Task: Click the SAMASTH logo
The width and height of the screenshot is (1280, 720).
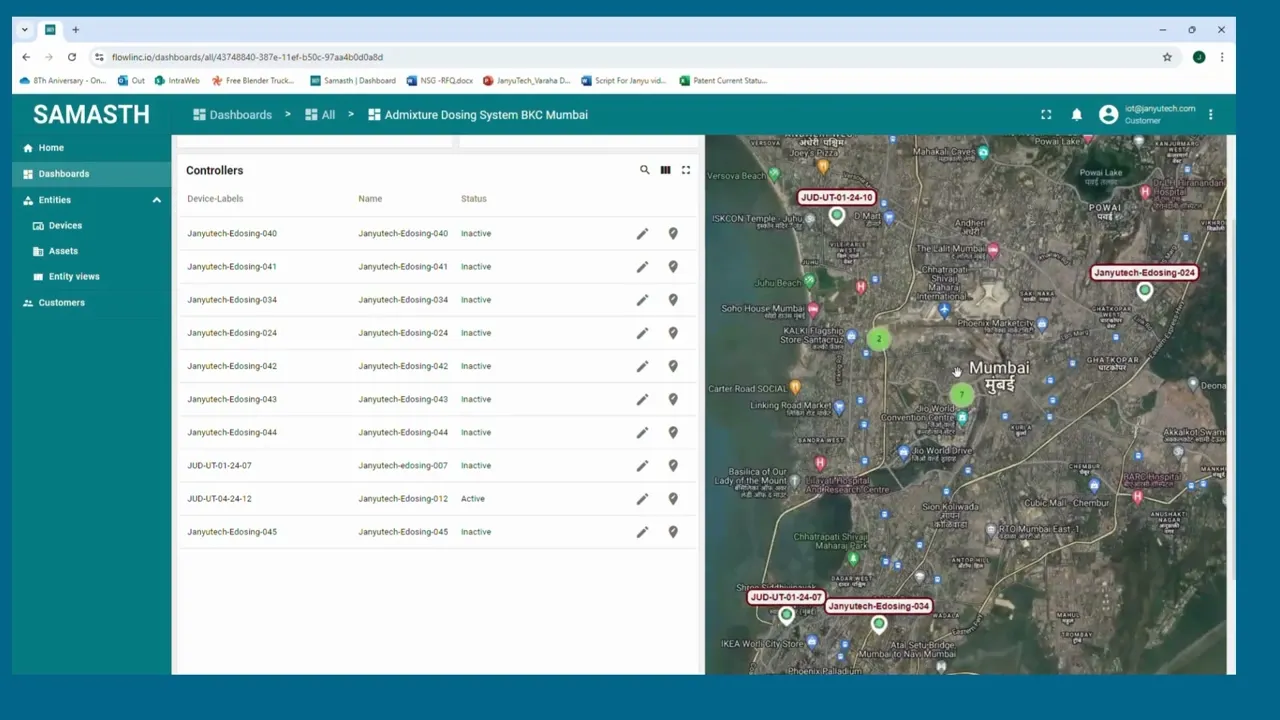Action: point(91,115)
